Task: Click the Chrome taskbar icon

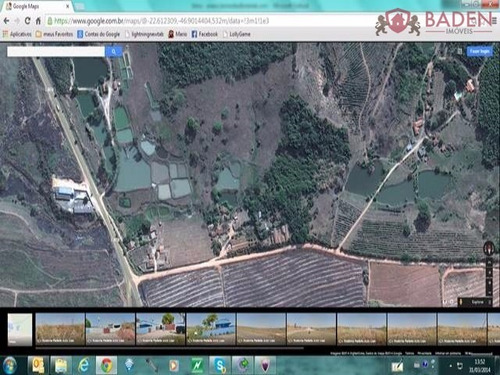Action: click(x=106, y=365)
